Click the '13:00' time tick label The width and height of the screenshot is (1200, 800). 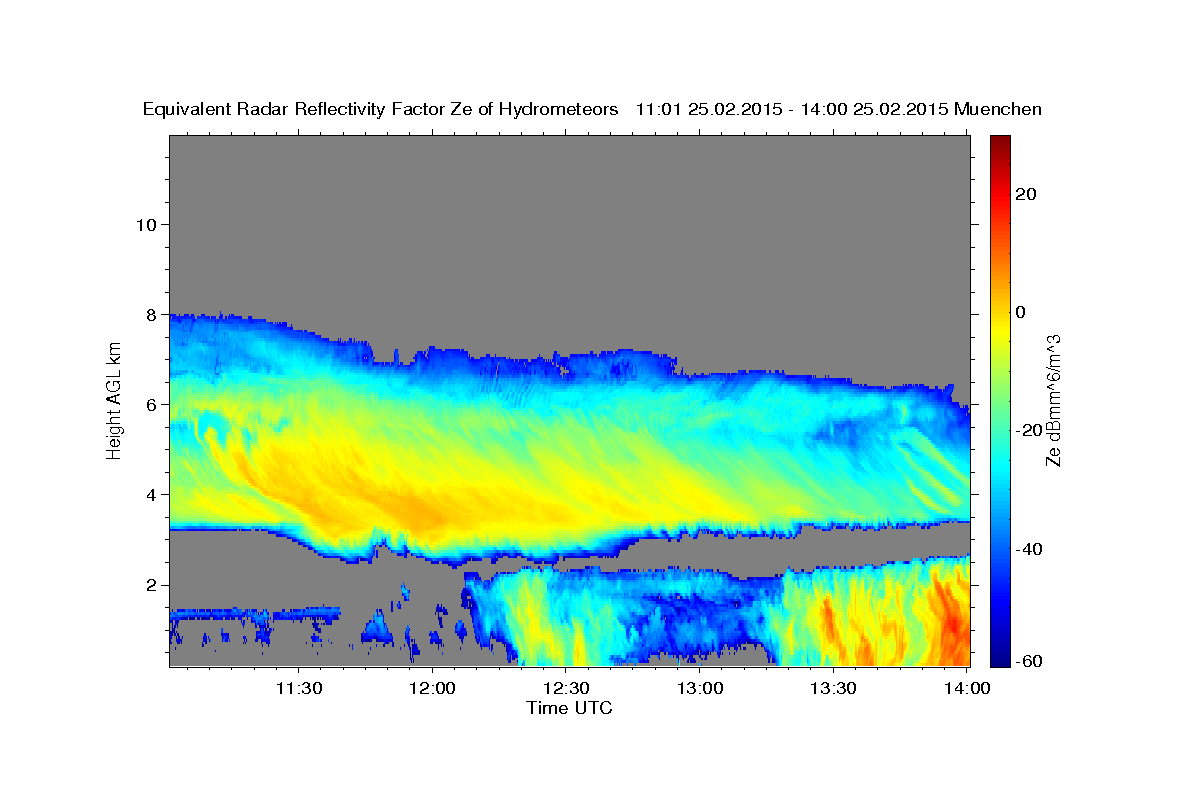click(x=700, y=688)
